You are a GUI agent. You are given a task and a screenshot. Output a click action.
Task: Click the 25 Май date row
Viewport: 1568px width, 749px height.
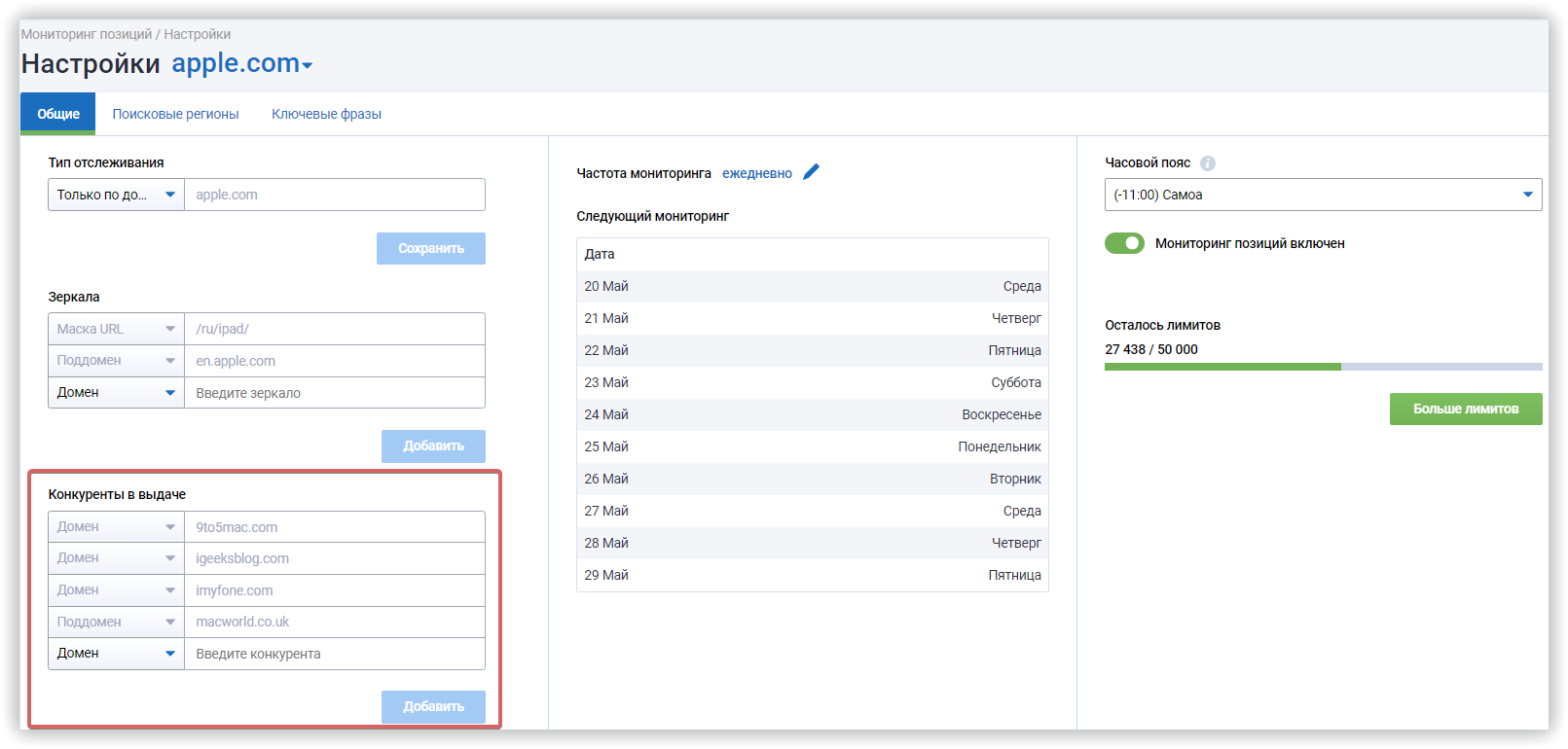[813, 446]
